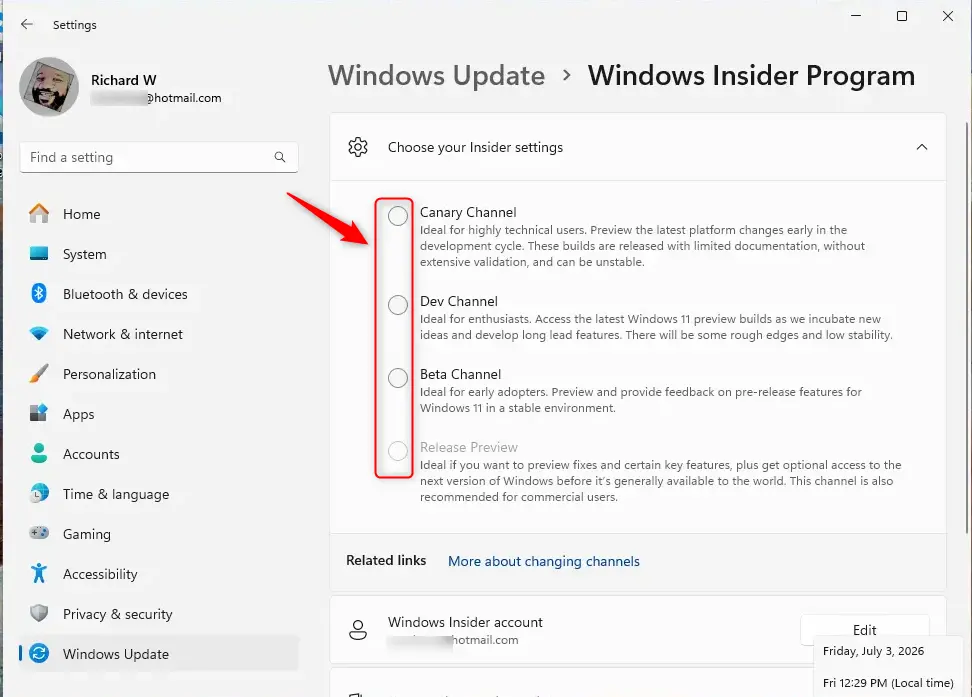
Task: Click the Accessibility figure icon
Action: pos(39,573)
